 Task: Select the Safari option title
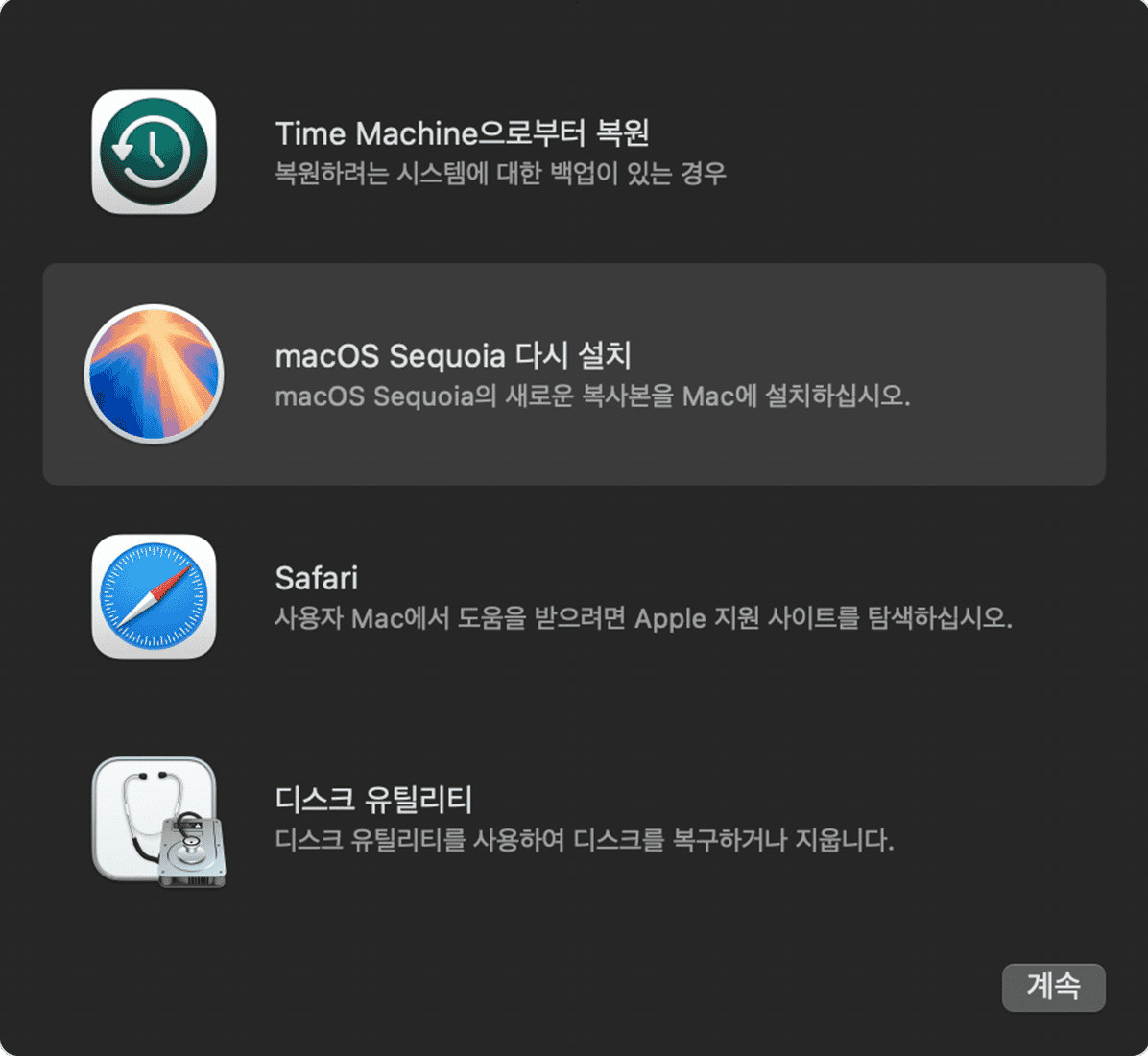[x=317, y=578]
